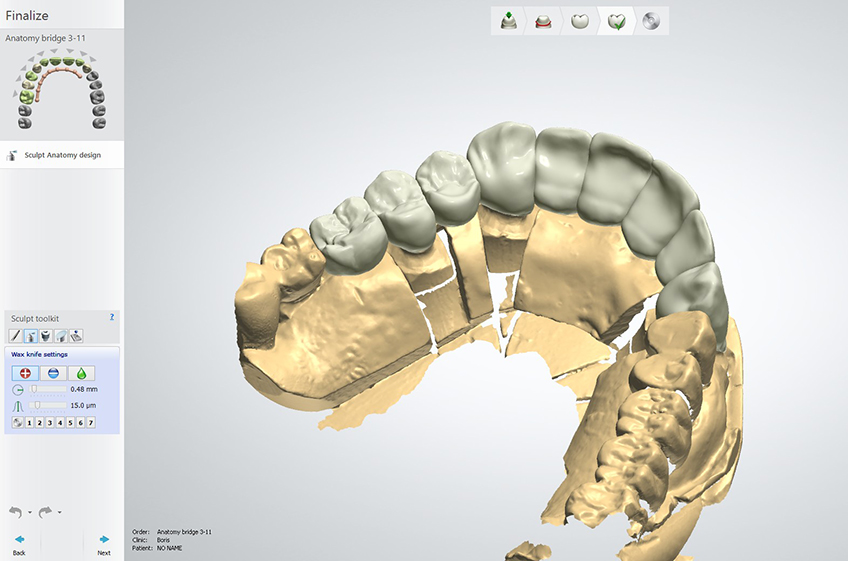Open the undo history dropdown arrow
This screenshot has height=561, width=848.
[x=30, y=513]
